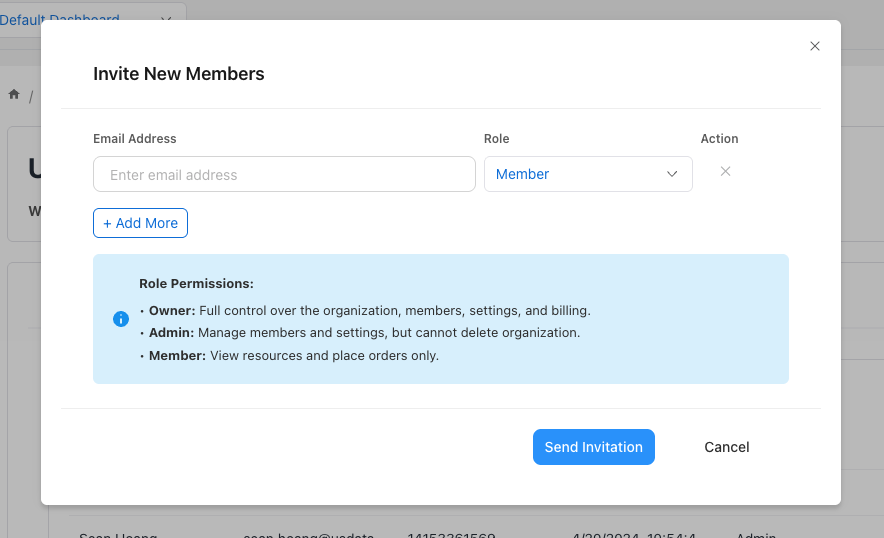Cancel the invitation dialog

pos(726,447)
